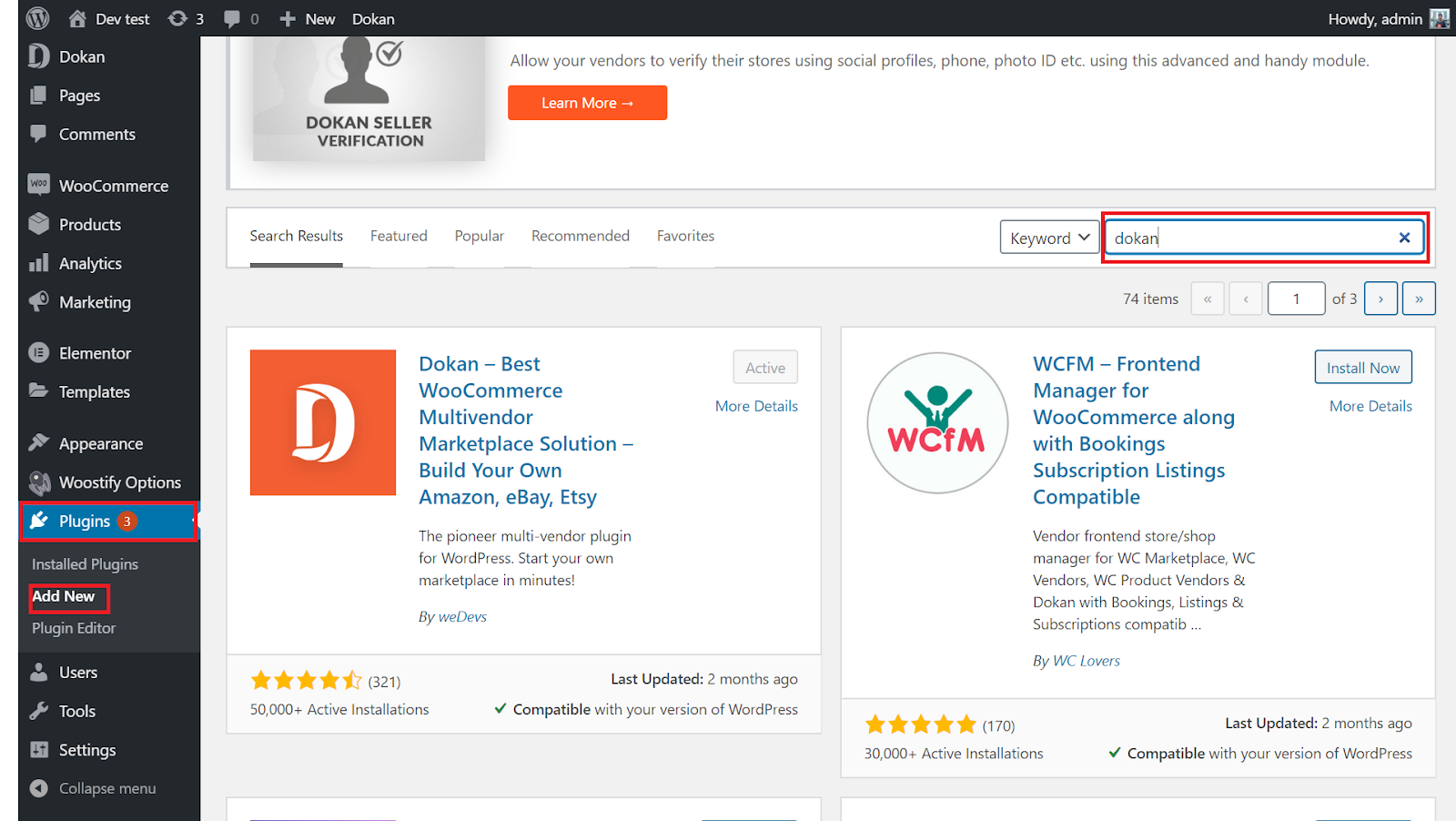
Task: Click the Appearance paintbrush icon
Action: 38,443
